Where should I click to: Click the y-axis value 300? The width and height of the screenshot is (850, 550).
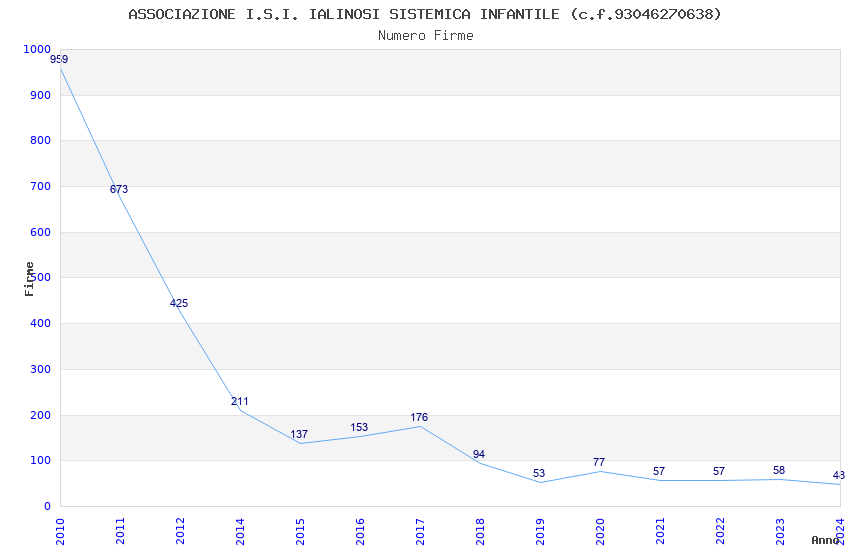(x=41, y=370)
